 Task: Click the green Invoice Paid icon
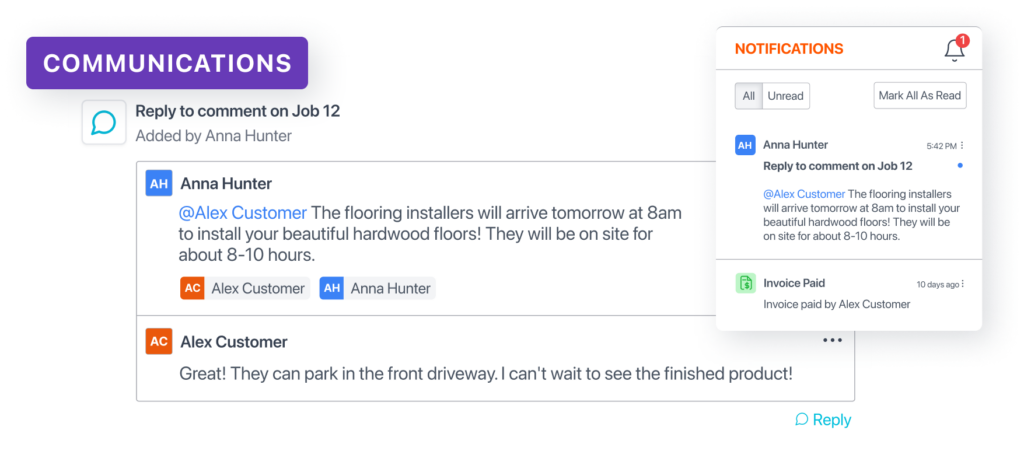click(745, 283)
